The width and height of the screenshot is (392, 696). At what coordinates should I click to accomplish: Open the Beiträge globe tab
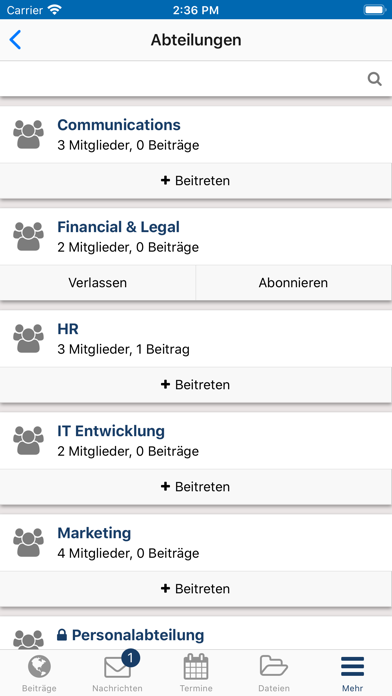click(x=39, y=674)
